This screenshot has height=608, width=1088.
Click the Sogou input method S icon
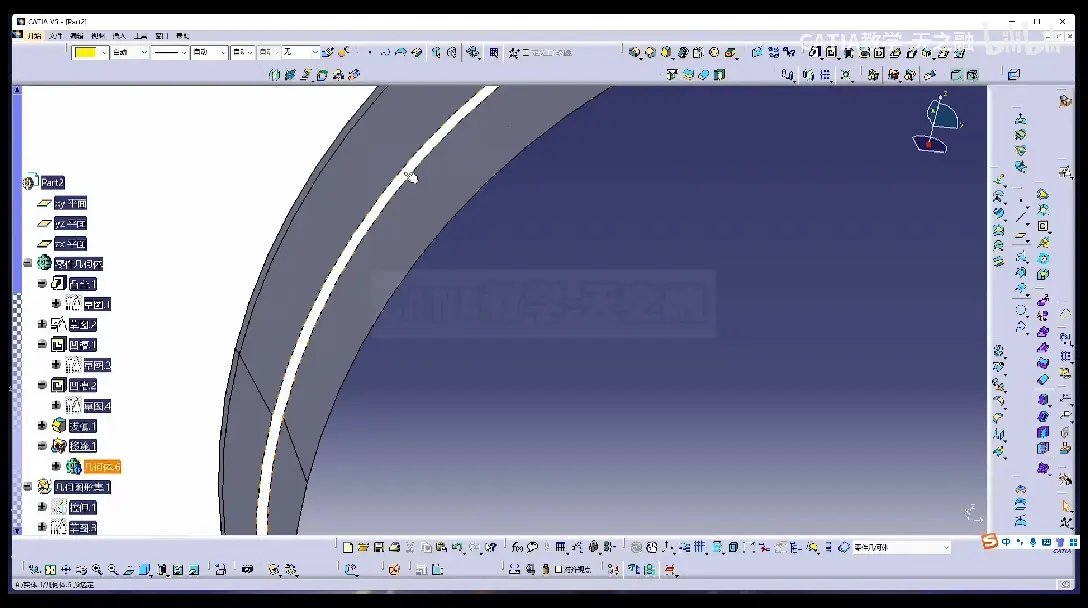point(989,542)
